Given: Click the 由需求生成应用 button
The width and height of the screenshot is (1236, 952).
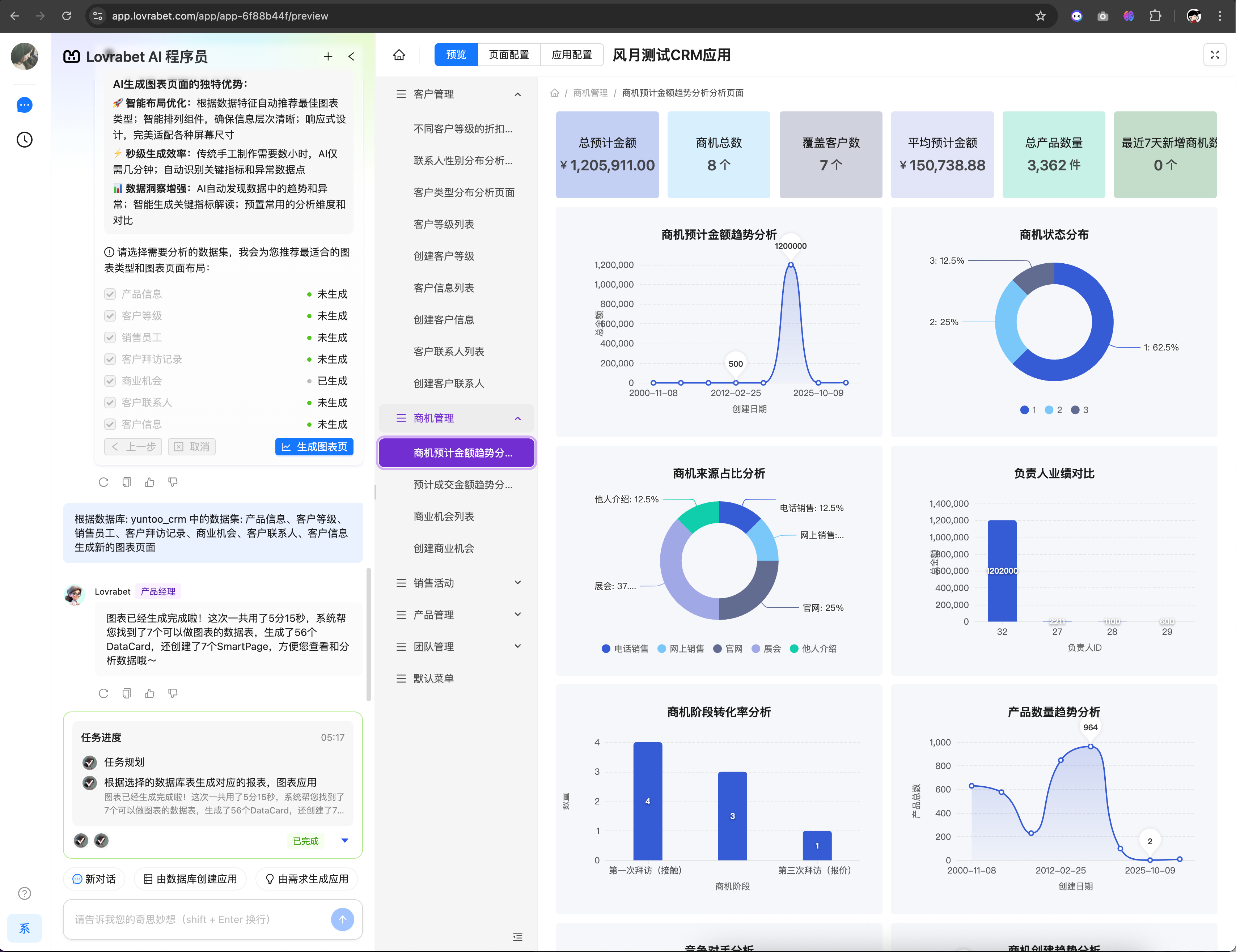Looking at the screenshot, I should (307, 879).
